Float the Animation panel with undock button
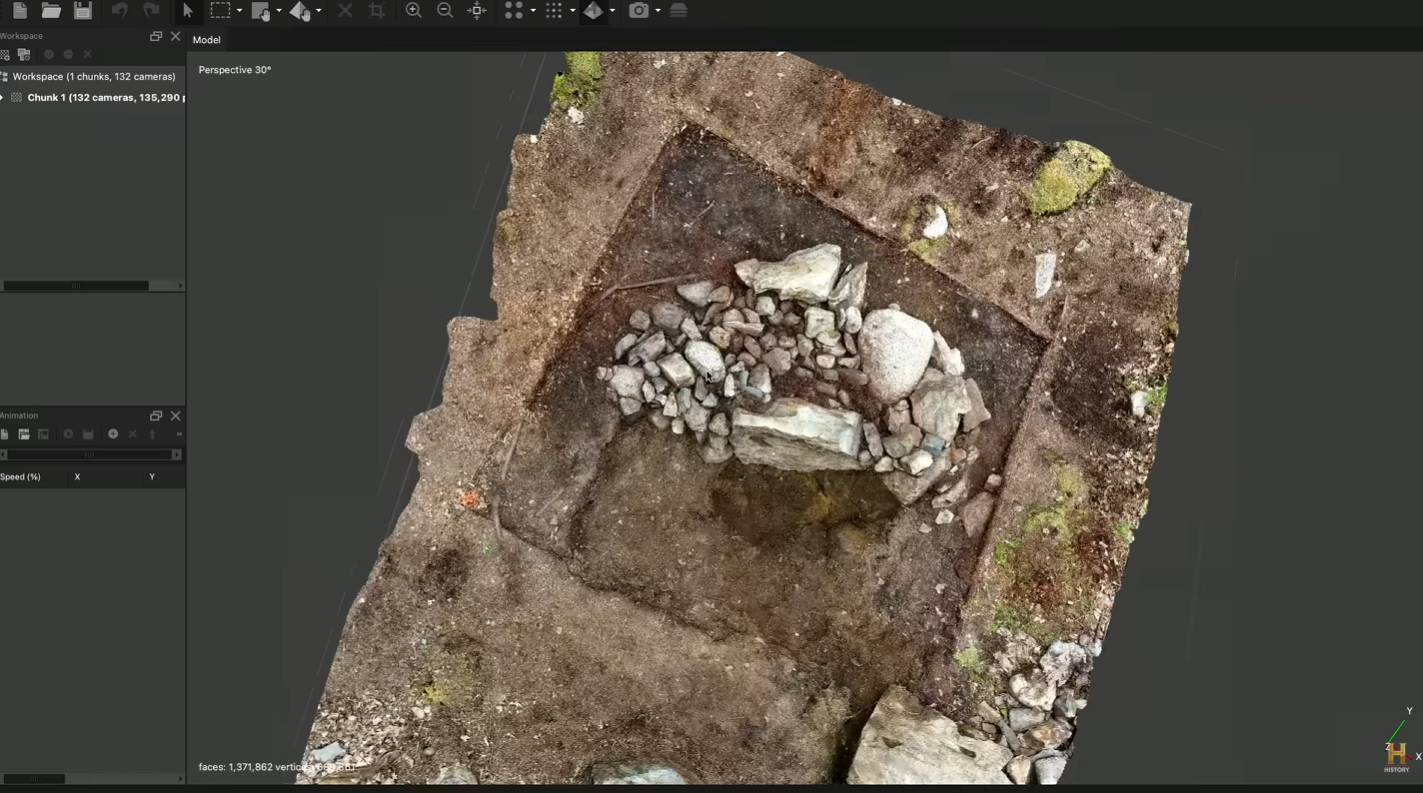Screen dimensions: 1423x793 pos(156,416)
